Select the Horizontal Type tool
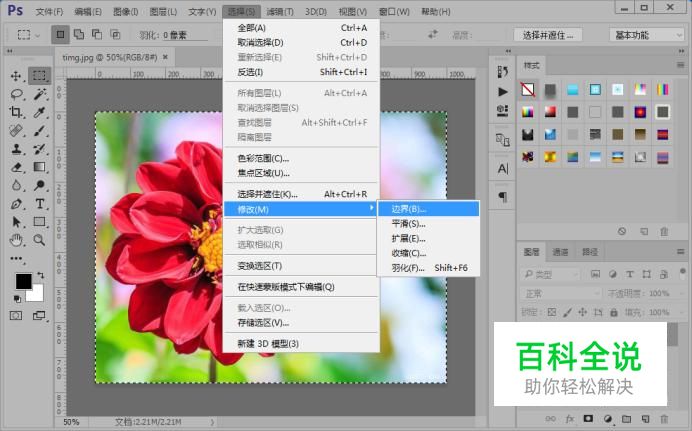 point(40,204)
